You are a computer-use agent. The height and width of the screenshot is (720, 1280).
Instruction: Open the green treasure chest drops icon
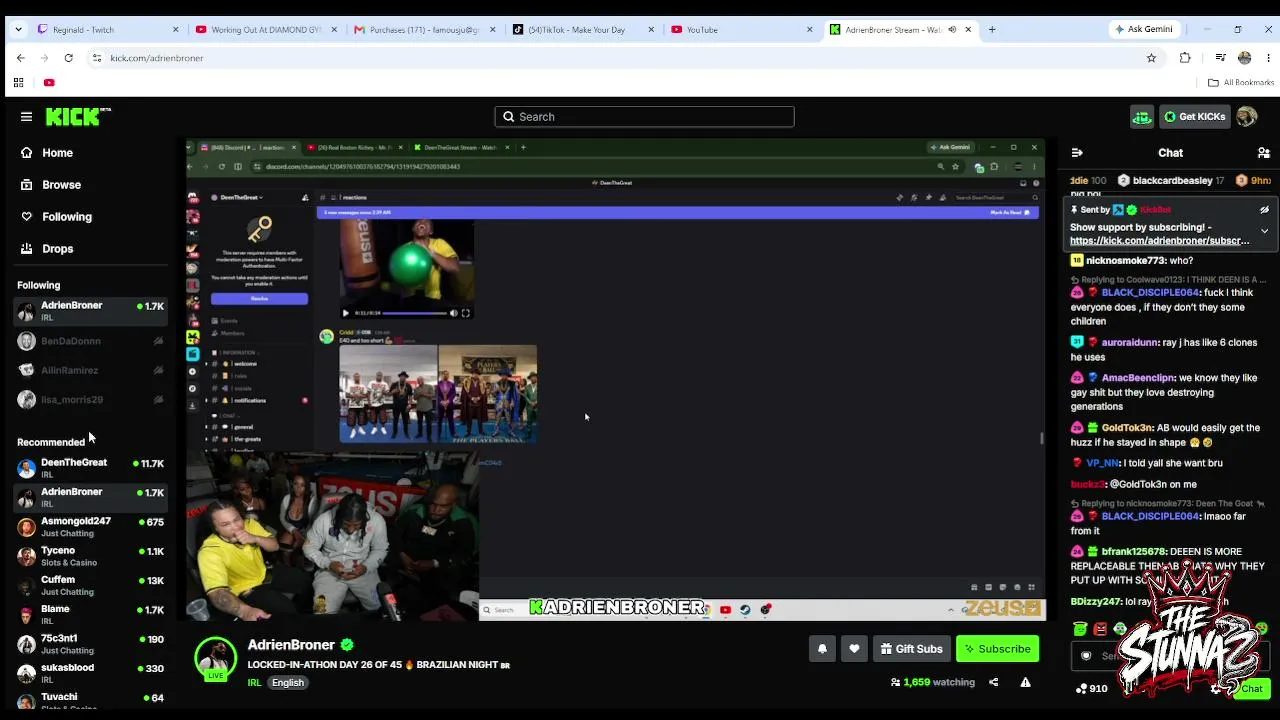click(1142, 117)
